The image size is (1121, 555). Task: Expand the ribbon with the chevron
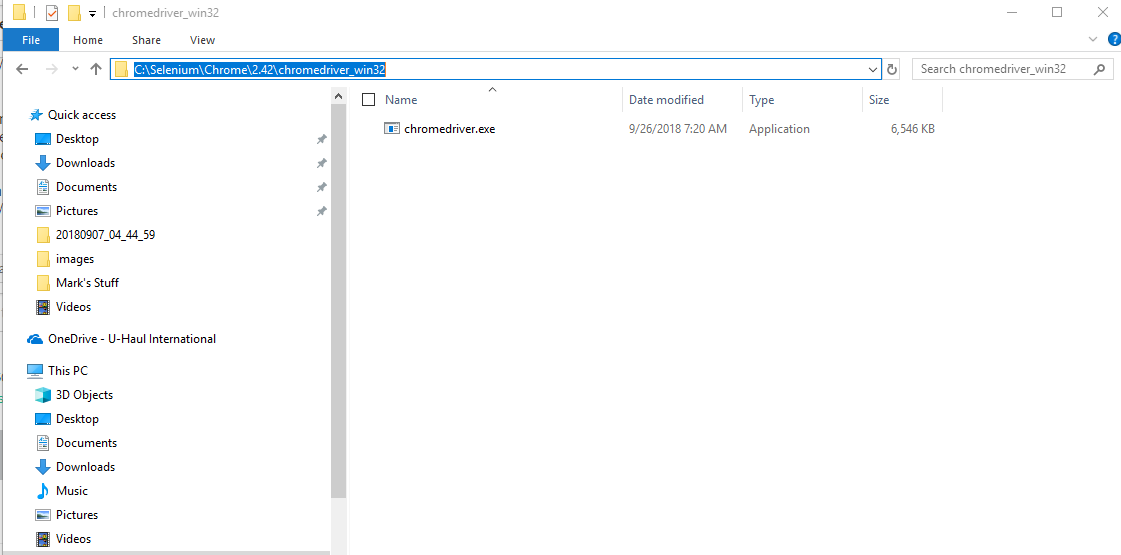pos(1092,39)
